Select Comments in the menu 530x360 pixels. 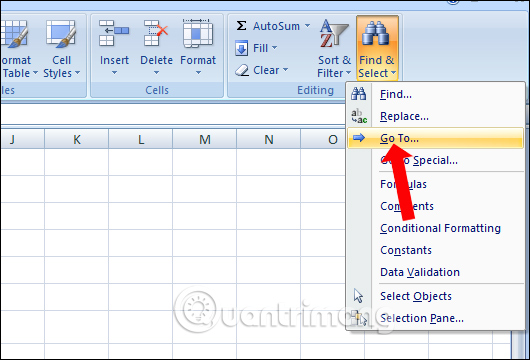435,206
